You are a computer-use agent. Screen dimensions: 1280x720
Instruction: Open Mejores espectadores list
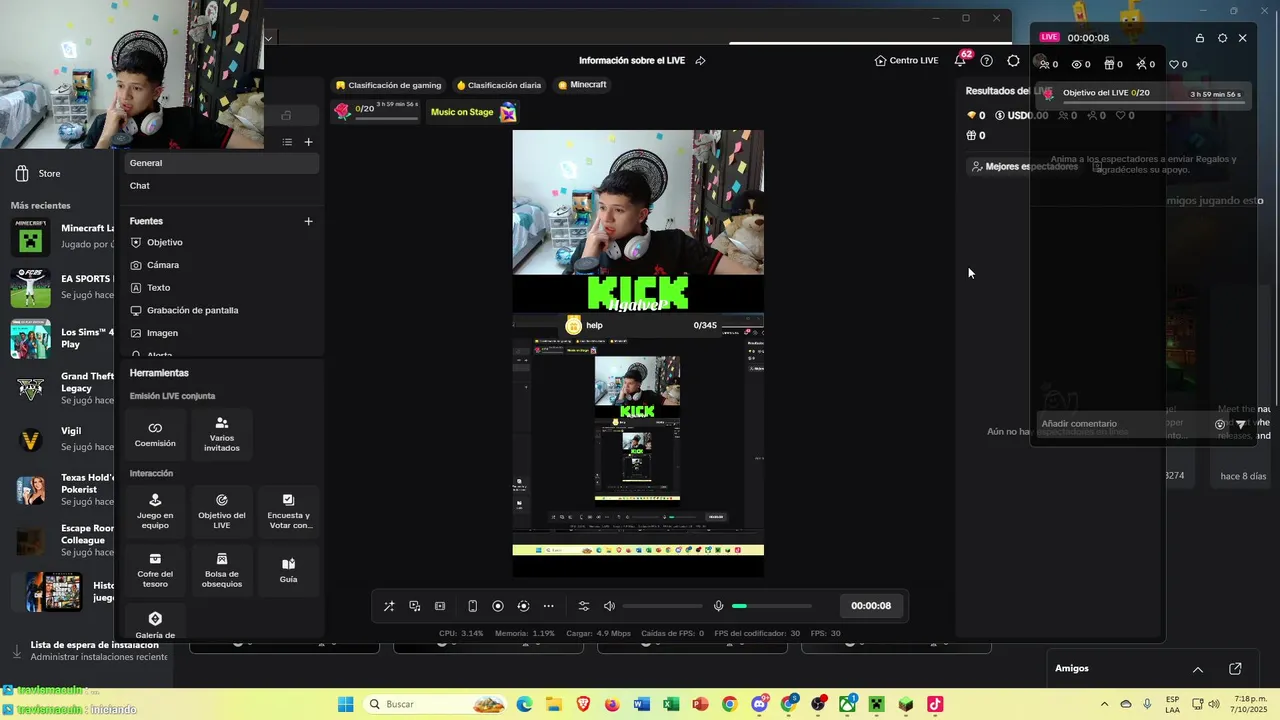coord(1025,167)
